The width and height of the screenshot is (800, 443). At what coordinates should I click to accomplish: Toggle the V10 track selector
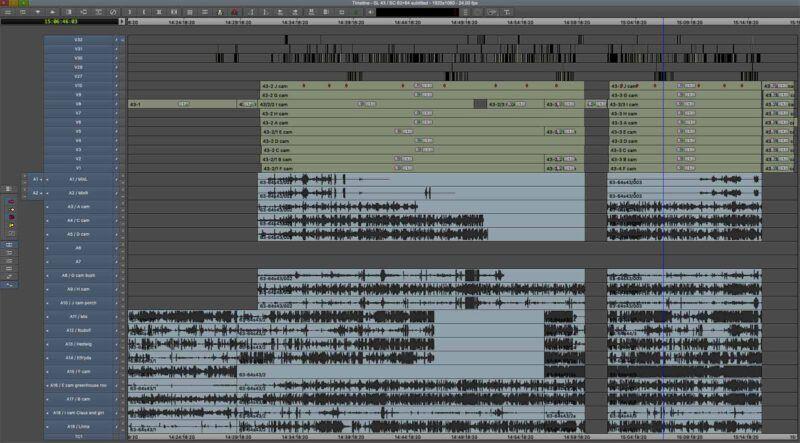click(79, 86)
